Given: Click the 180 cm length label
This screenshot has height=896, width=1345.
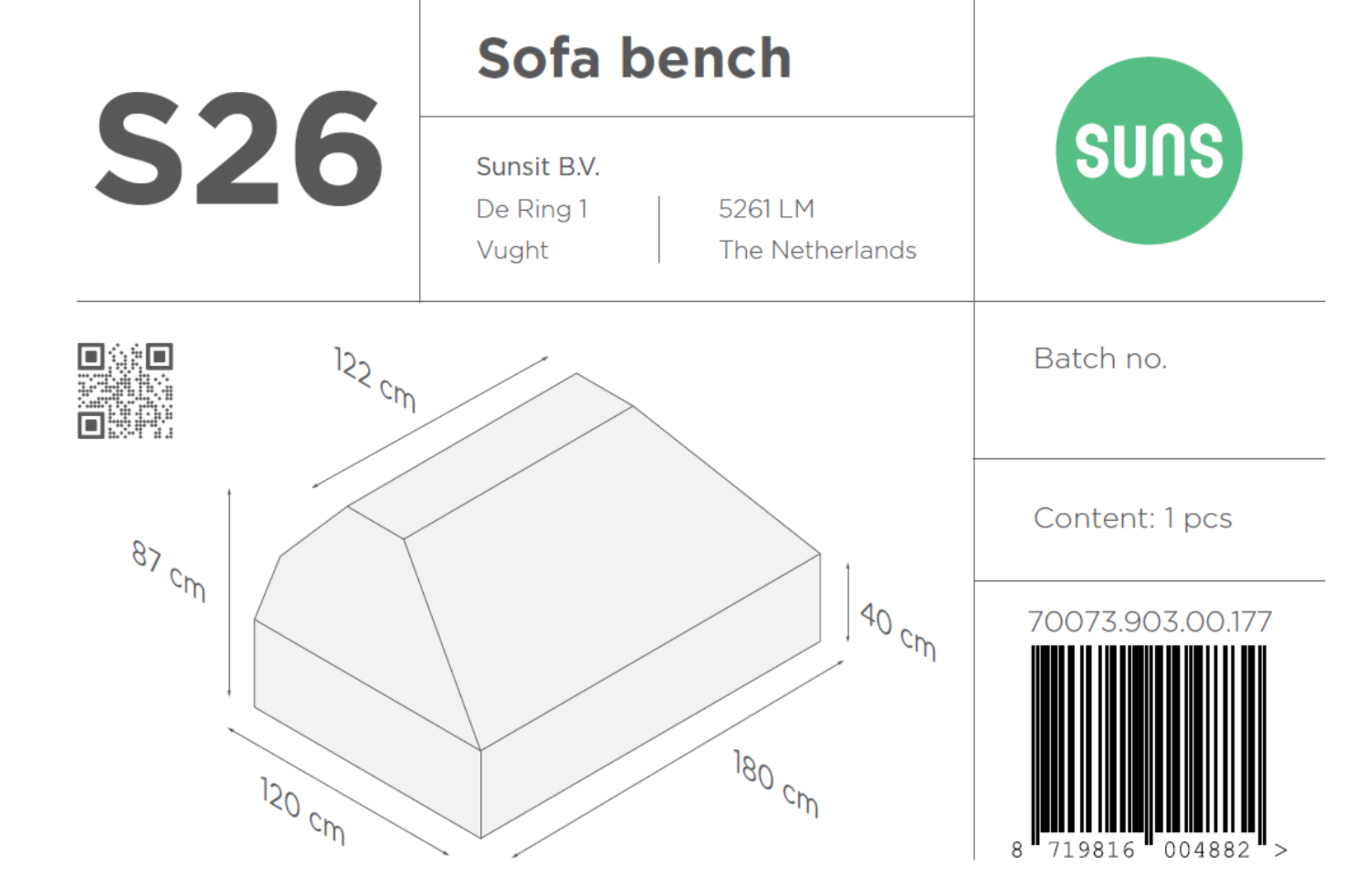Looking at the screenshot, I should click(x=776, y=784).
